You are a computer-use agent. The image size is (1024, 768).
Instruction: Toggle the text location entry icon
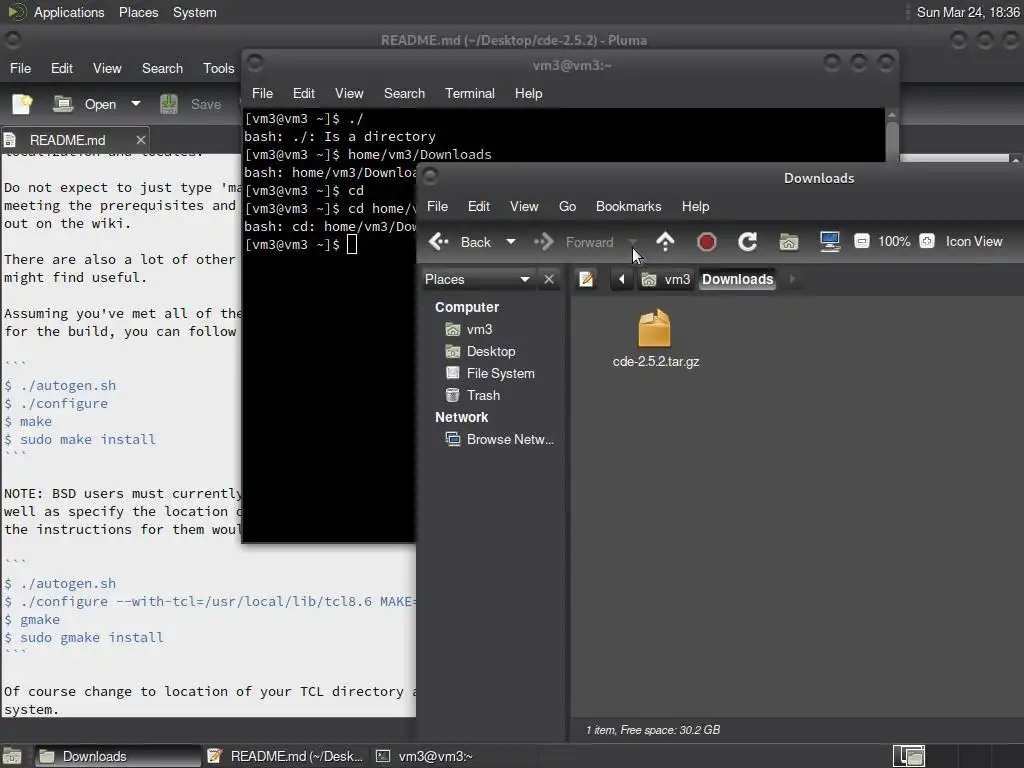pyautogui.click(x=586, y=280)
